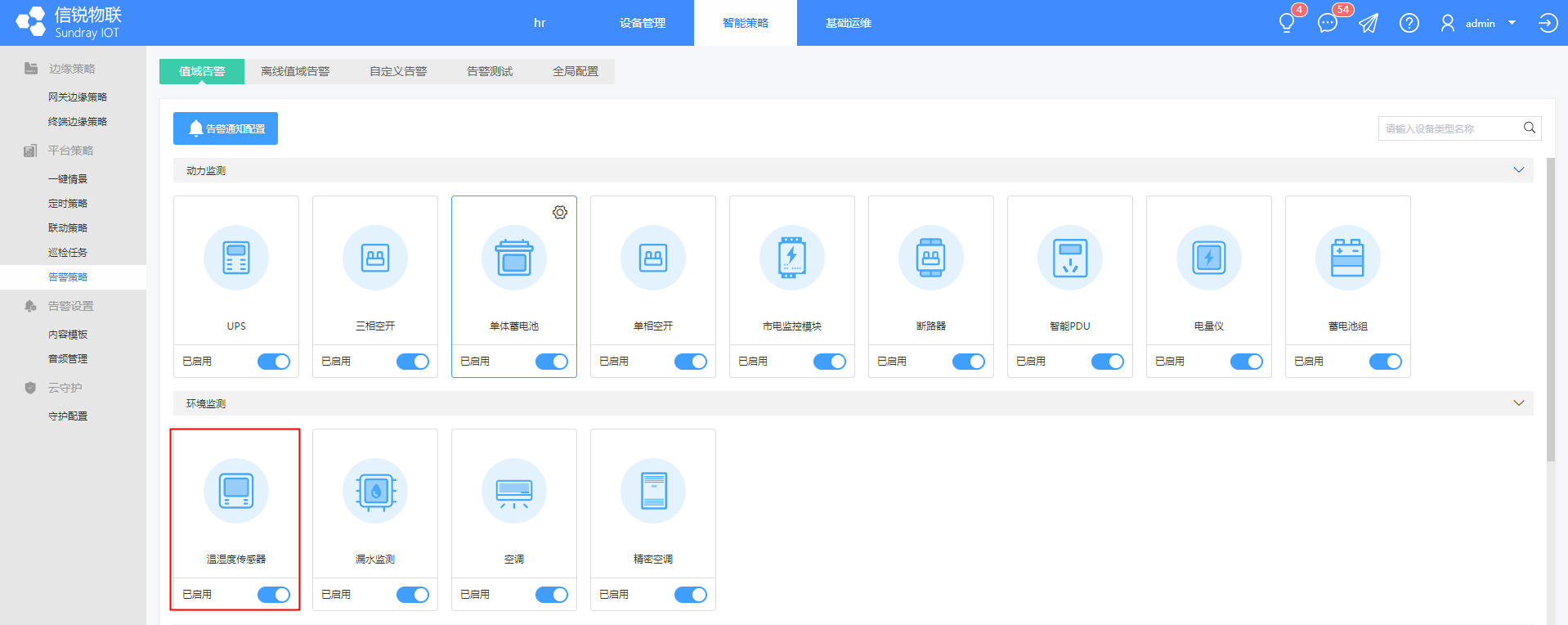The height and width of the screenshot is (625, 1568).
Task: Switch to the 告警测试 tab
Action: 490,71
